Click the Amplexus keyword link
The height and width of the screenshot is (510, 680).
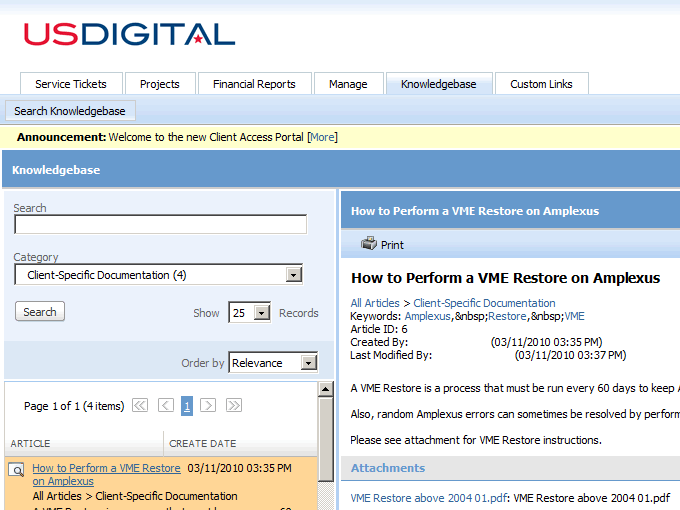tap(428, 316)
